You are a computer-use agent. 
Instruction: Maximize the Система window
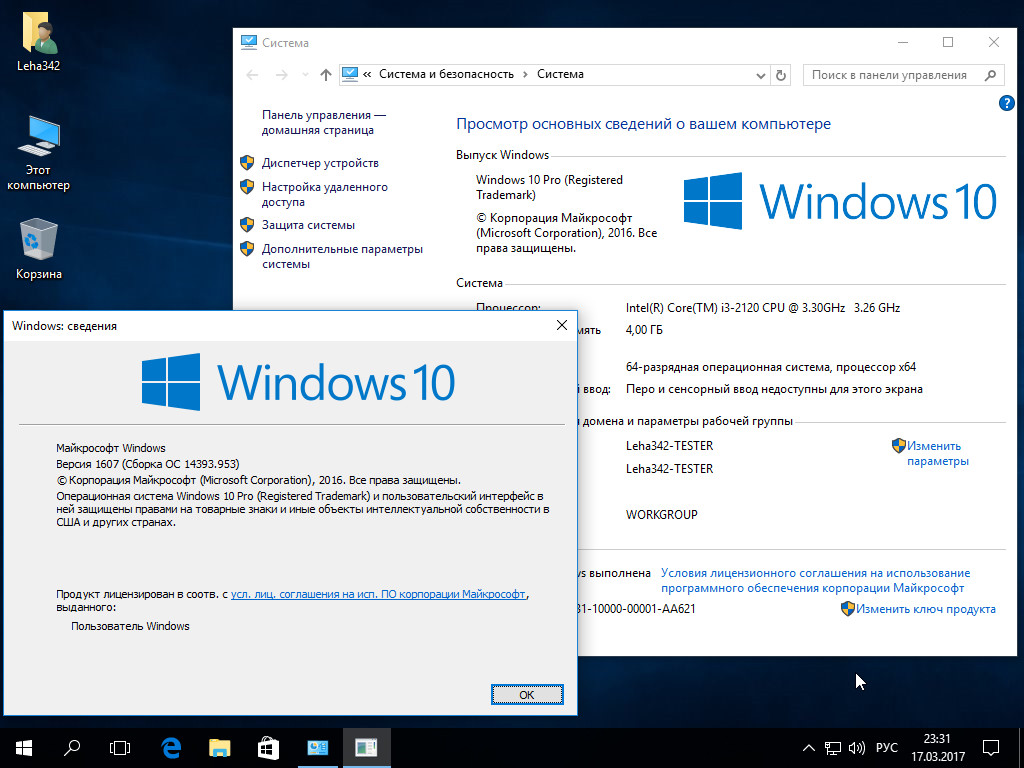coord(948,42)
